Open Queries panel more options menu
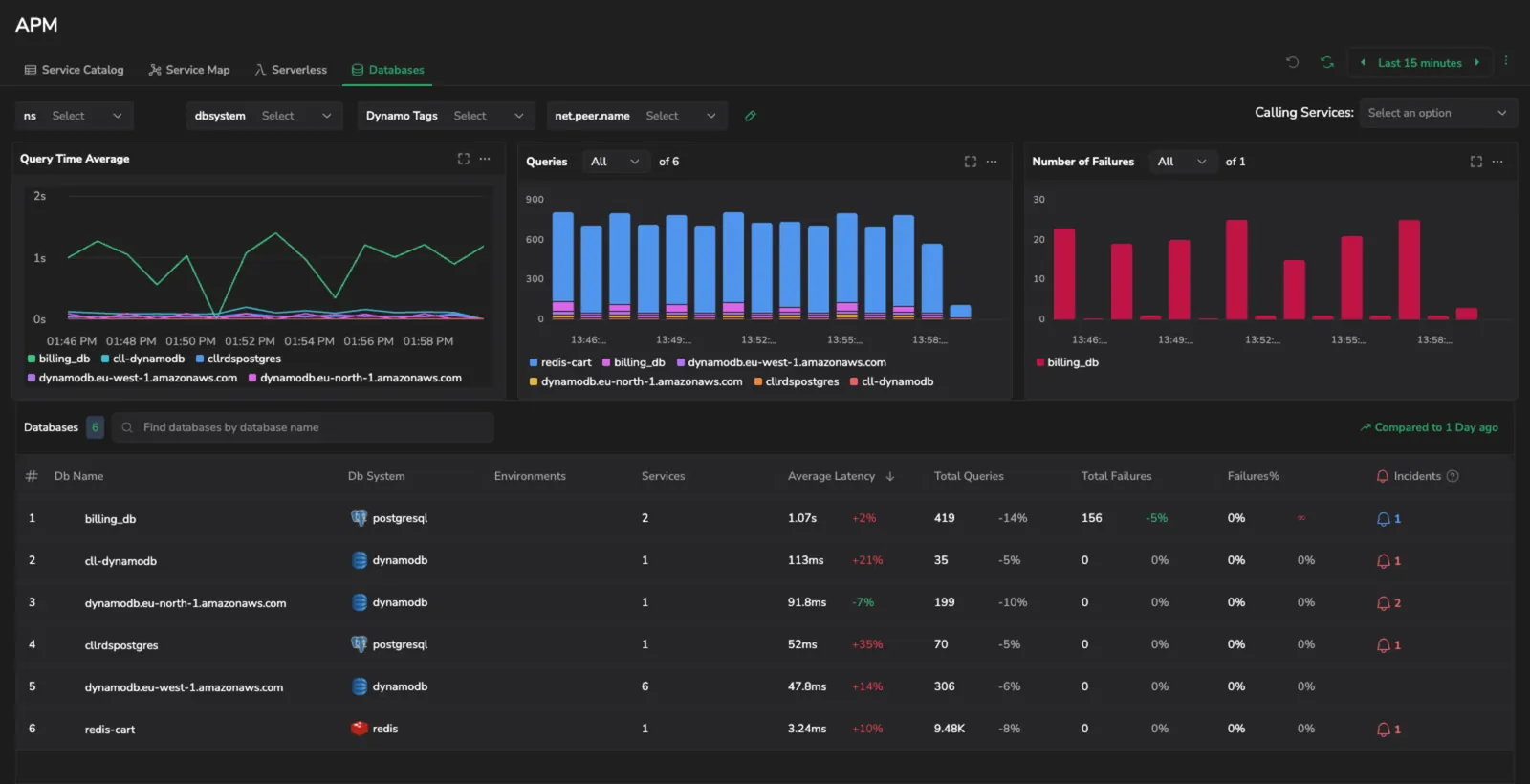Viewport: 1530px width, 784px height. (x=992, y=162)
